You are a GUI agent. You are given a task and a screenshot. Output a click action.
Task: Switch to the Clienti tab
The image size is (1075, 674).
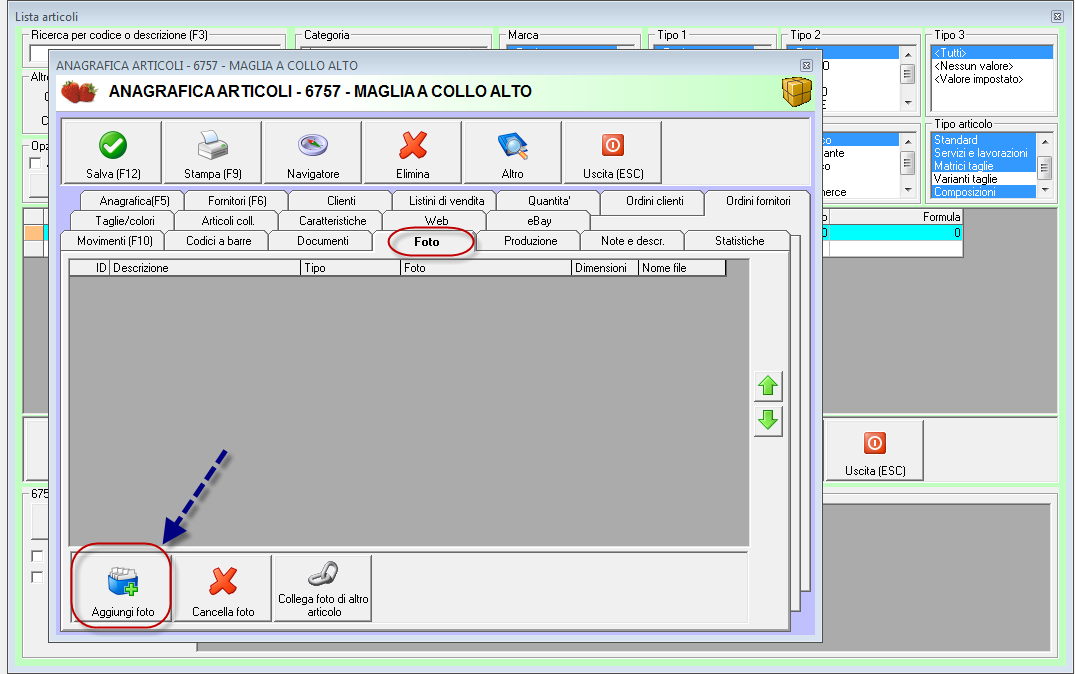pos(341,201)
